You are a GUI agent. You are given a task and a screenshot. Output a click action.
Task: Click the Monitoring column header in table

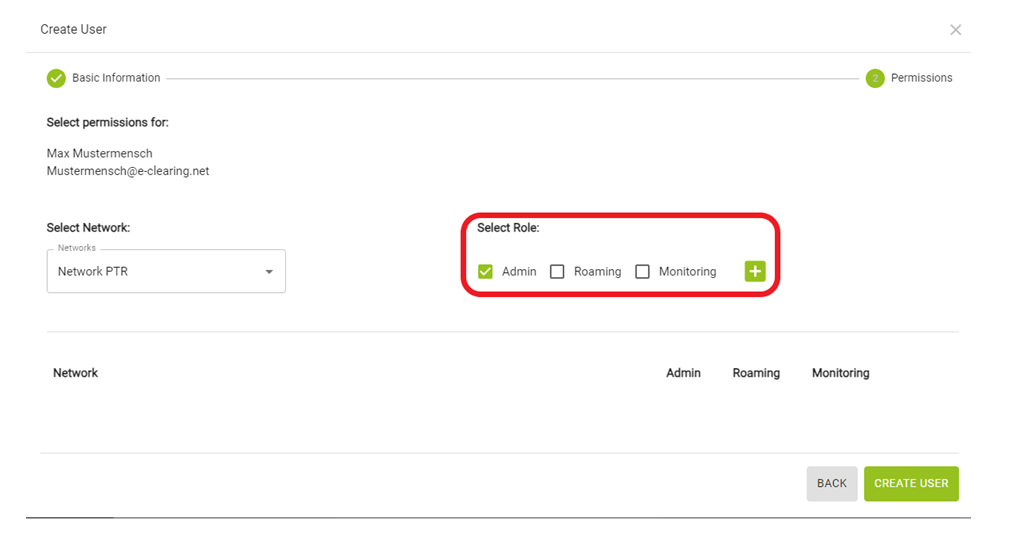pyautogui.click(x=841, y=373)
